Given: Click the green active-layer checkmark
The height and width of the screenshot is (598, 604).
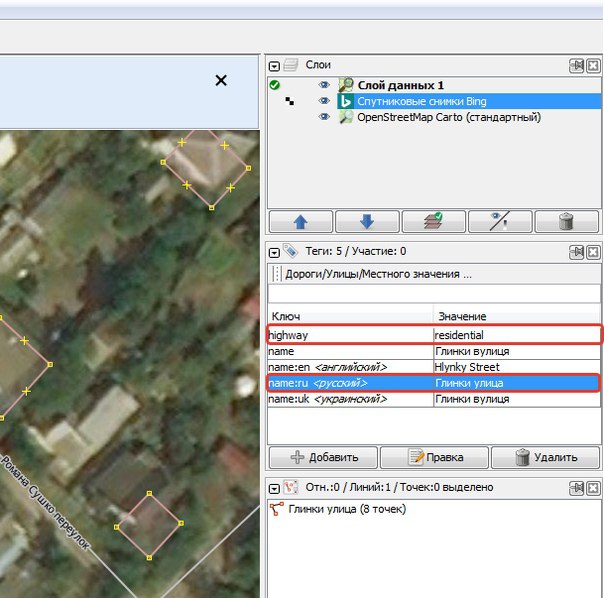Looking at the screenshot, I should pyautogui.click(x=275, y=85).
